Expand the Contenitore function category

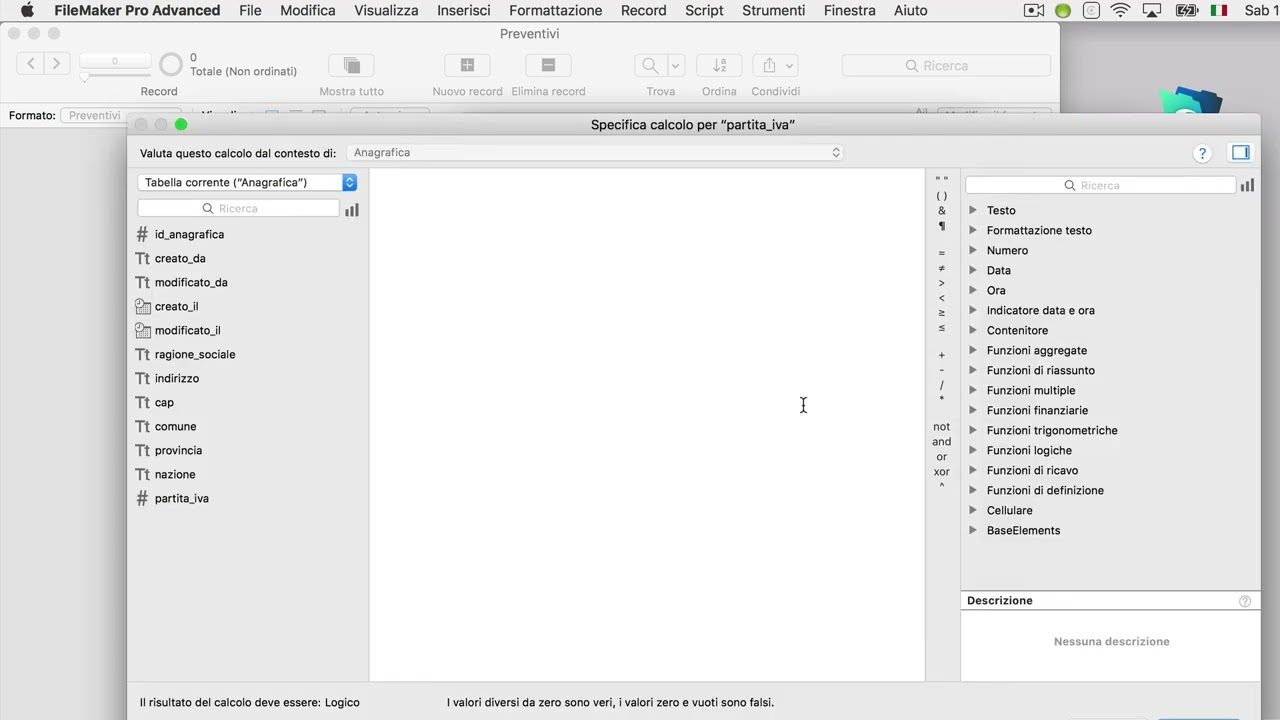click(x=973, y=330)
